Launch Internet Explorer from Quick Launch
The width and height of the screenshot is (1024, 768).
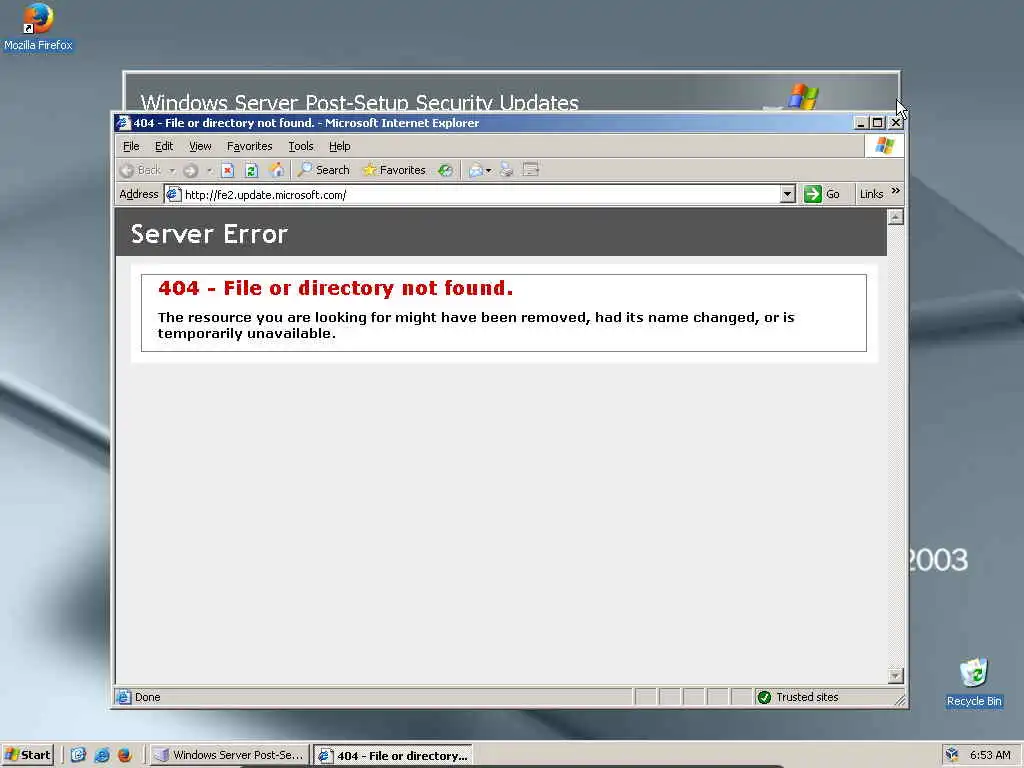(101, 755)
